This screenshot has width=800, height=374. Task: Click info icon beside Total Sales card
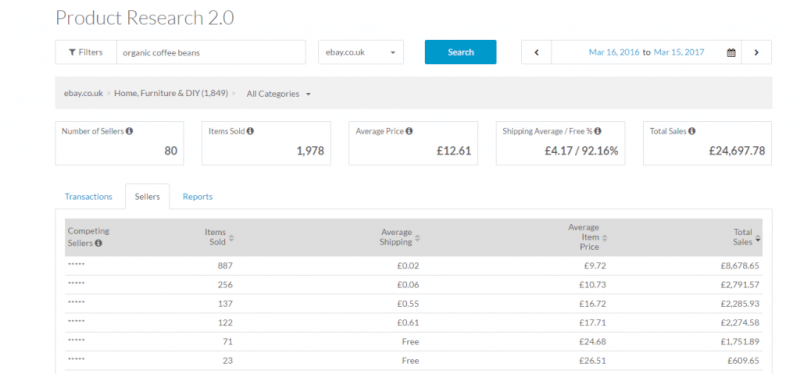click(x=691, y=131)
